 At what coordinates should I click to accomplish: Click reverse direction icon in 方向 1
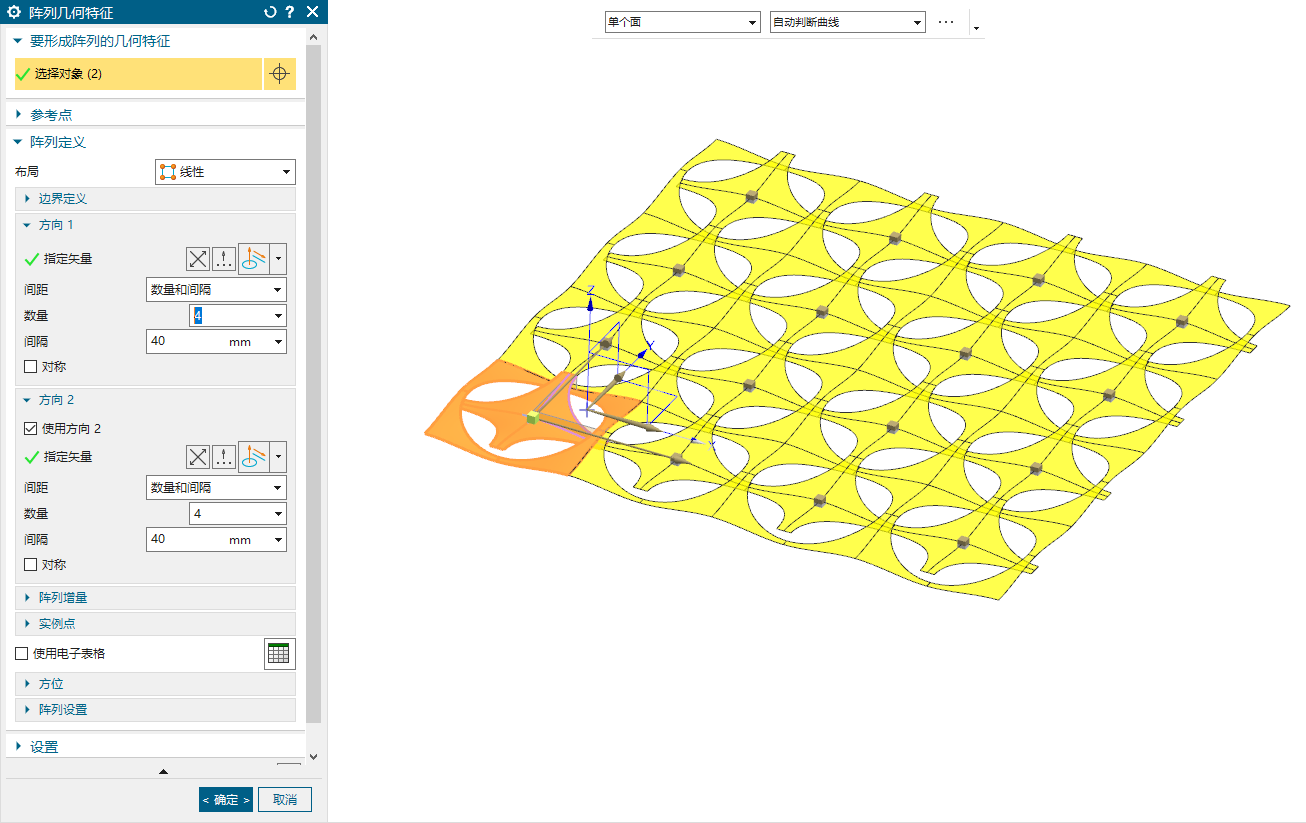[198, 259]
